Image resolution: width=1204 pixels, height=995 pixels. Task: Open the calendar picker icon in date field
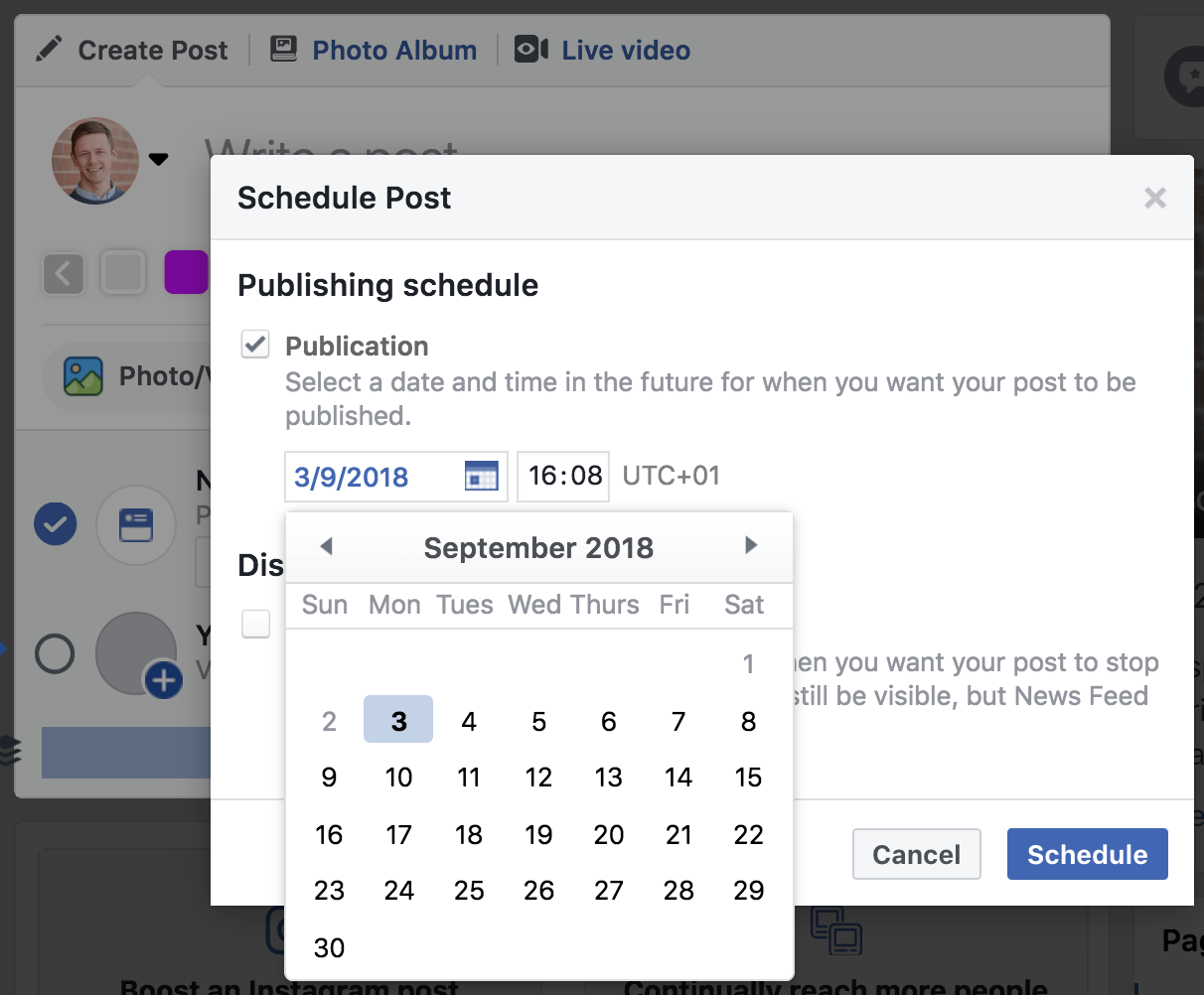click(x=481, y=476)
